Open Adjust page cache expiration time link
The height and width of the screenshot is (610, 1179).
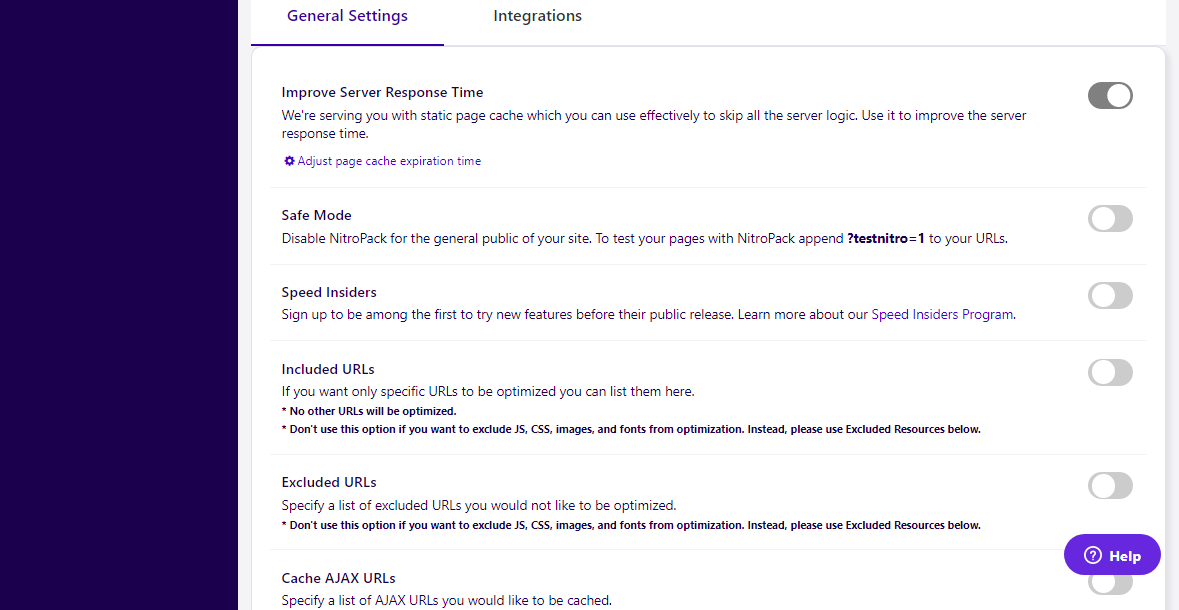(x=389, y=161)
